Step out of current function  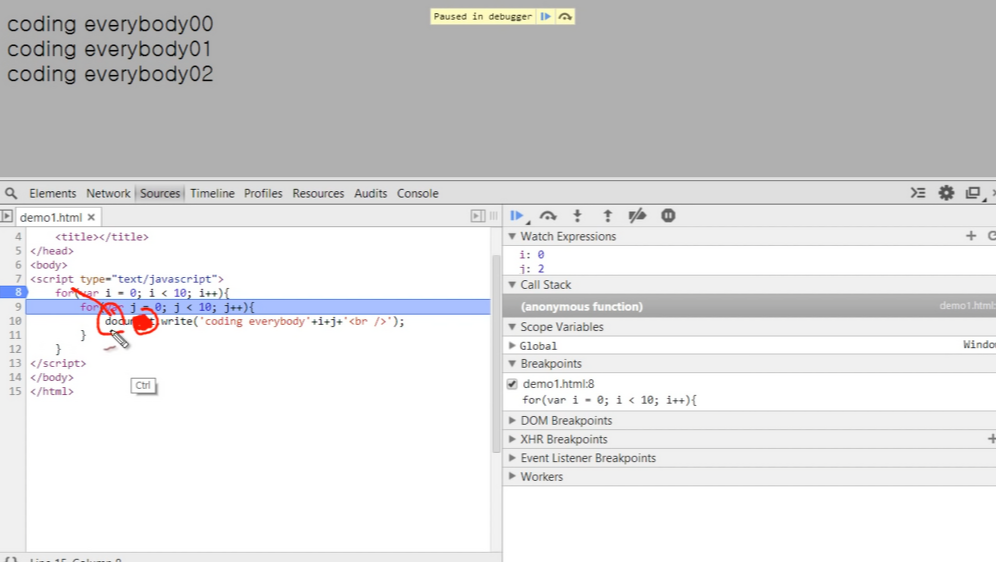click(x=607, y=216)
